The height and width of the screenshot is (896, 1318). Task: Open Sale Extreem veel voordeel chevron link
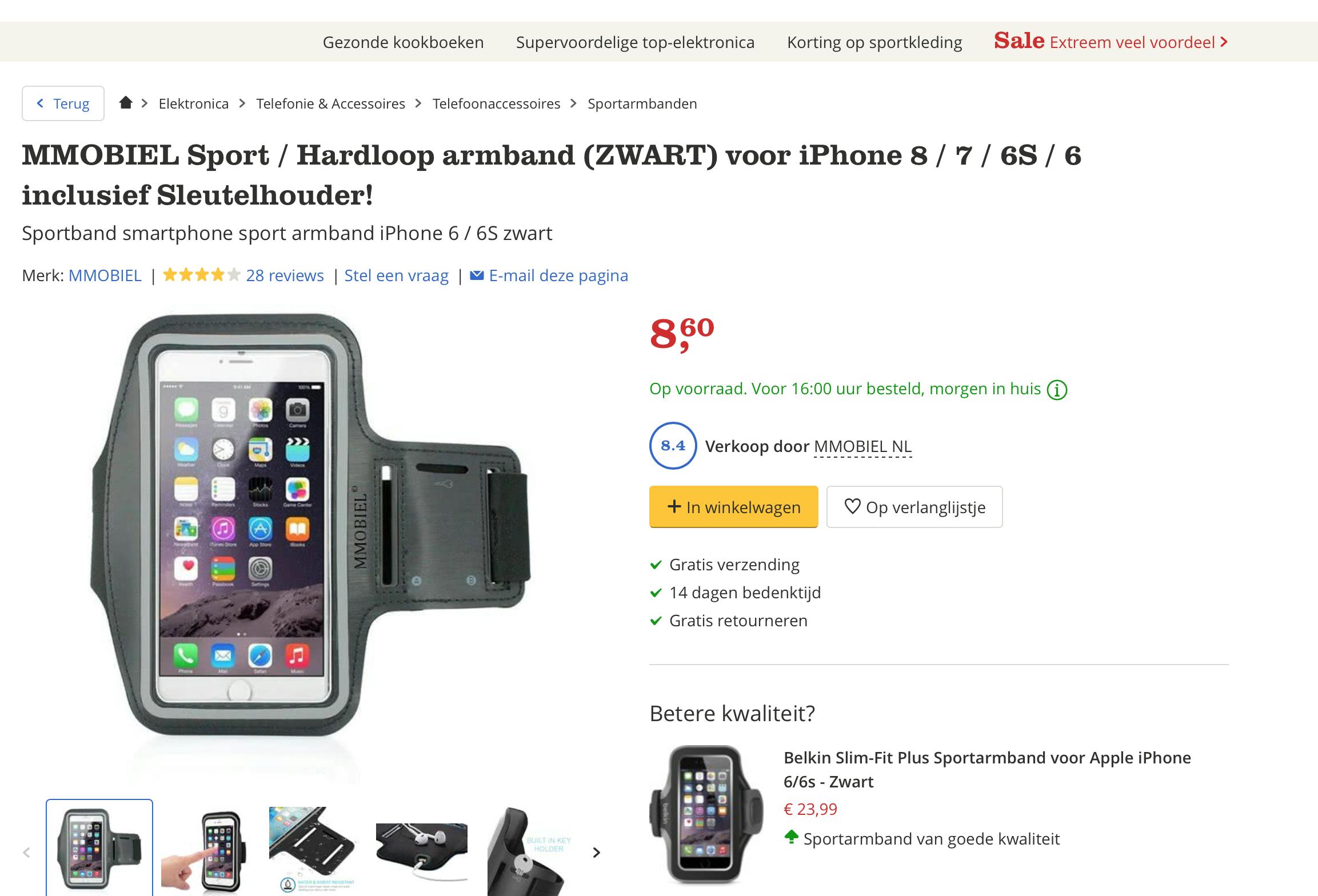(x=1111, y=42)
